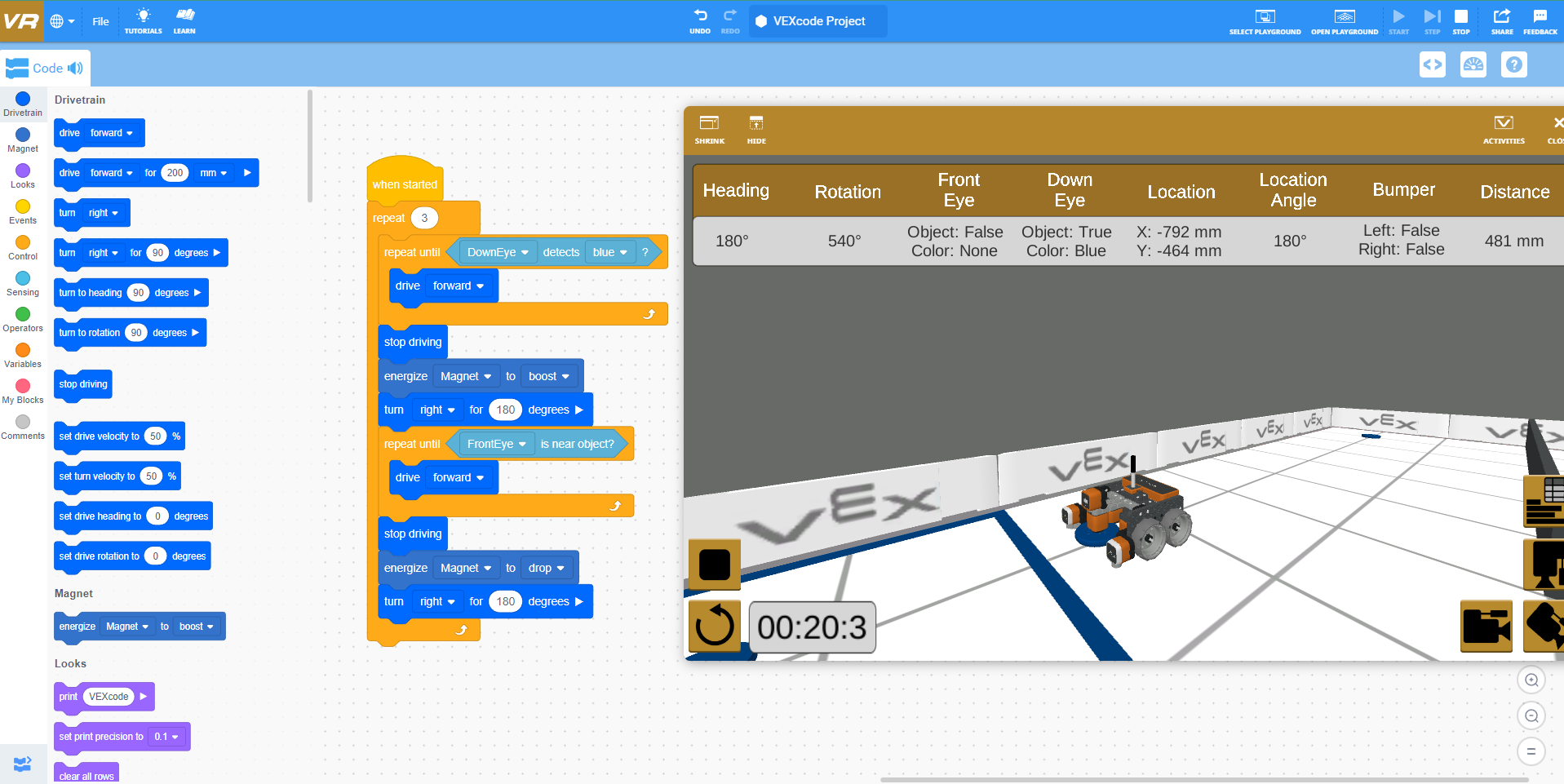This screenshot has height=784, width=1564.
Task: Undo the last action
Action: pyautogui.click(x=699, y=20)
